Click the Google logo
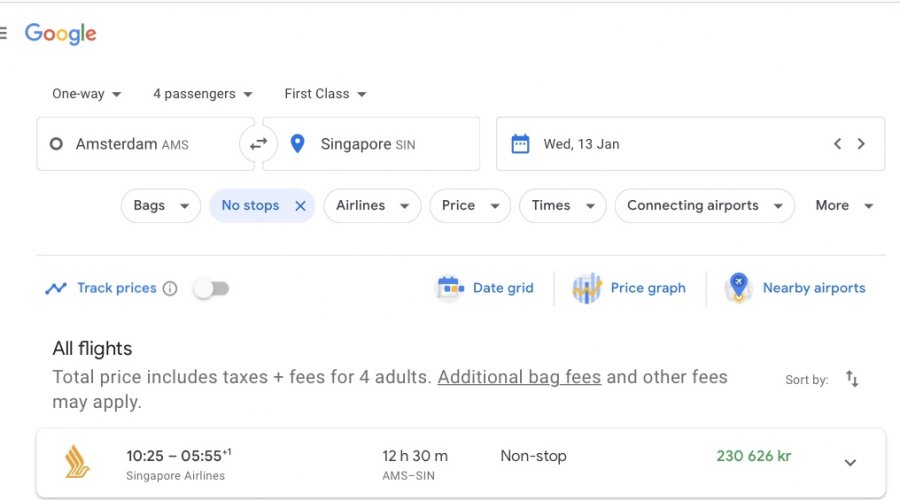The width and height of the screenshot is (900, 500). tap(61, 33)
